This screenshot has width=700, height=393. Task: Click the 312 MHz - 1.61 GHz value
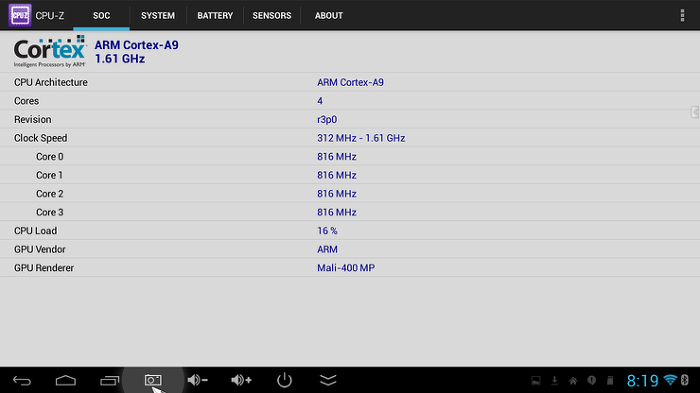361,138
